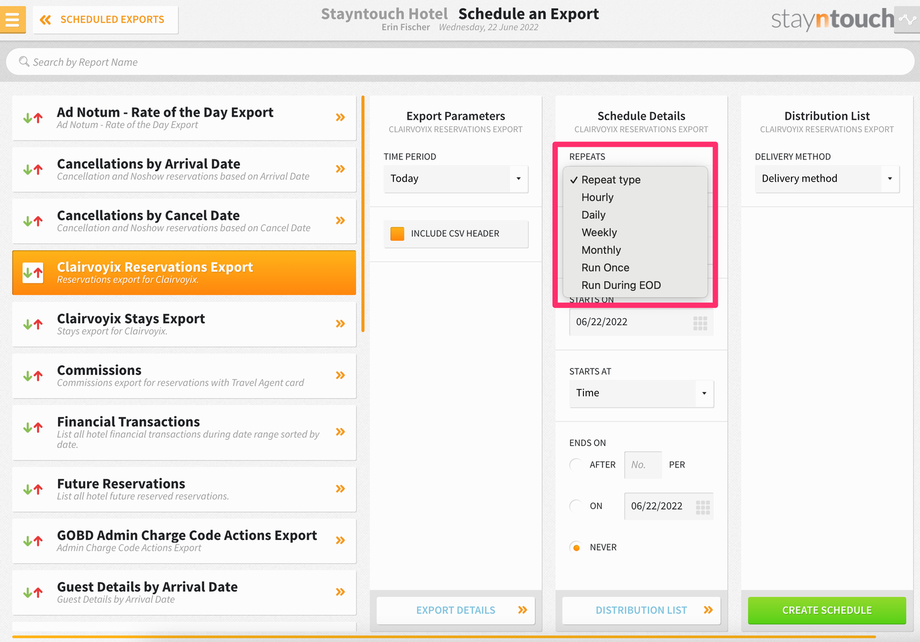The image size is (920, 642).
Task: Click export arrows icon for Ad Notum
Action: point(33,118)
